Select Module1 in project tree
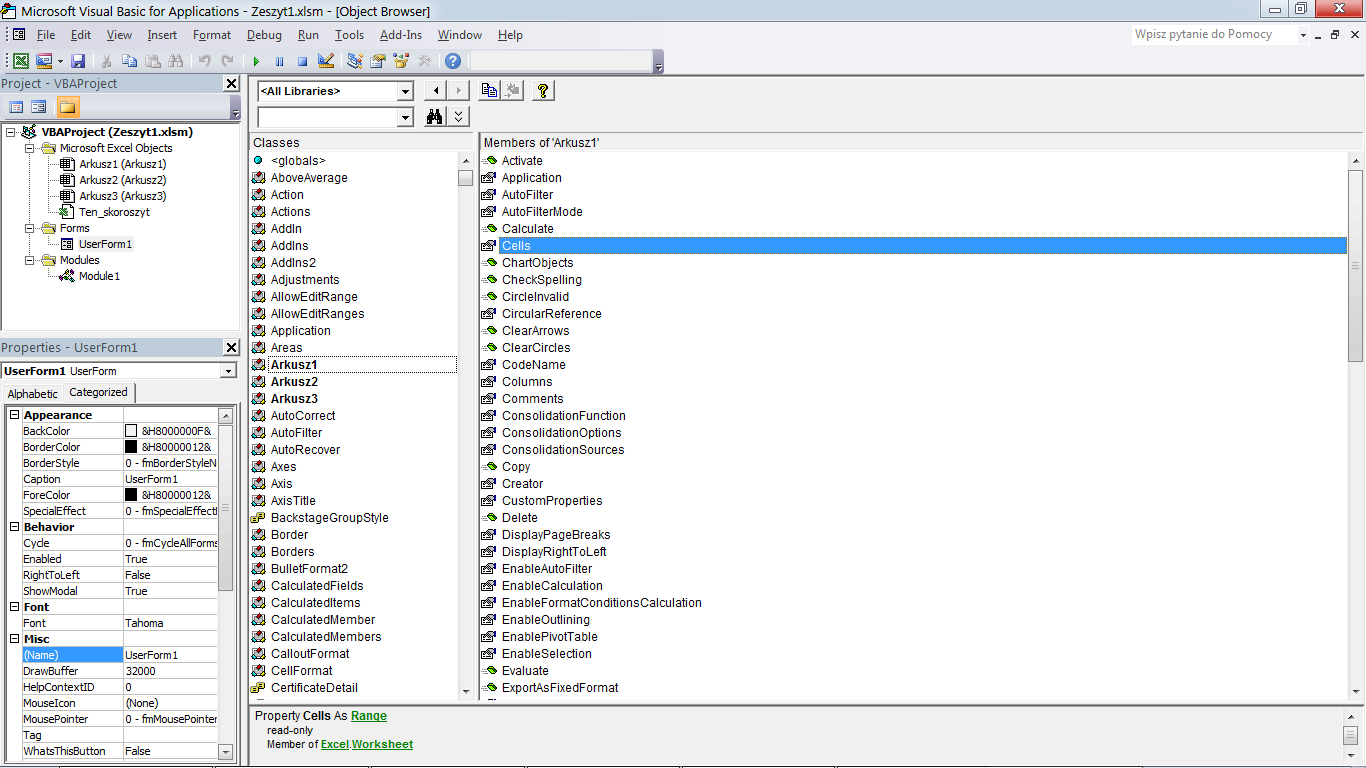The height and width of the screenshot is (768, 1366). click(99, 276)
